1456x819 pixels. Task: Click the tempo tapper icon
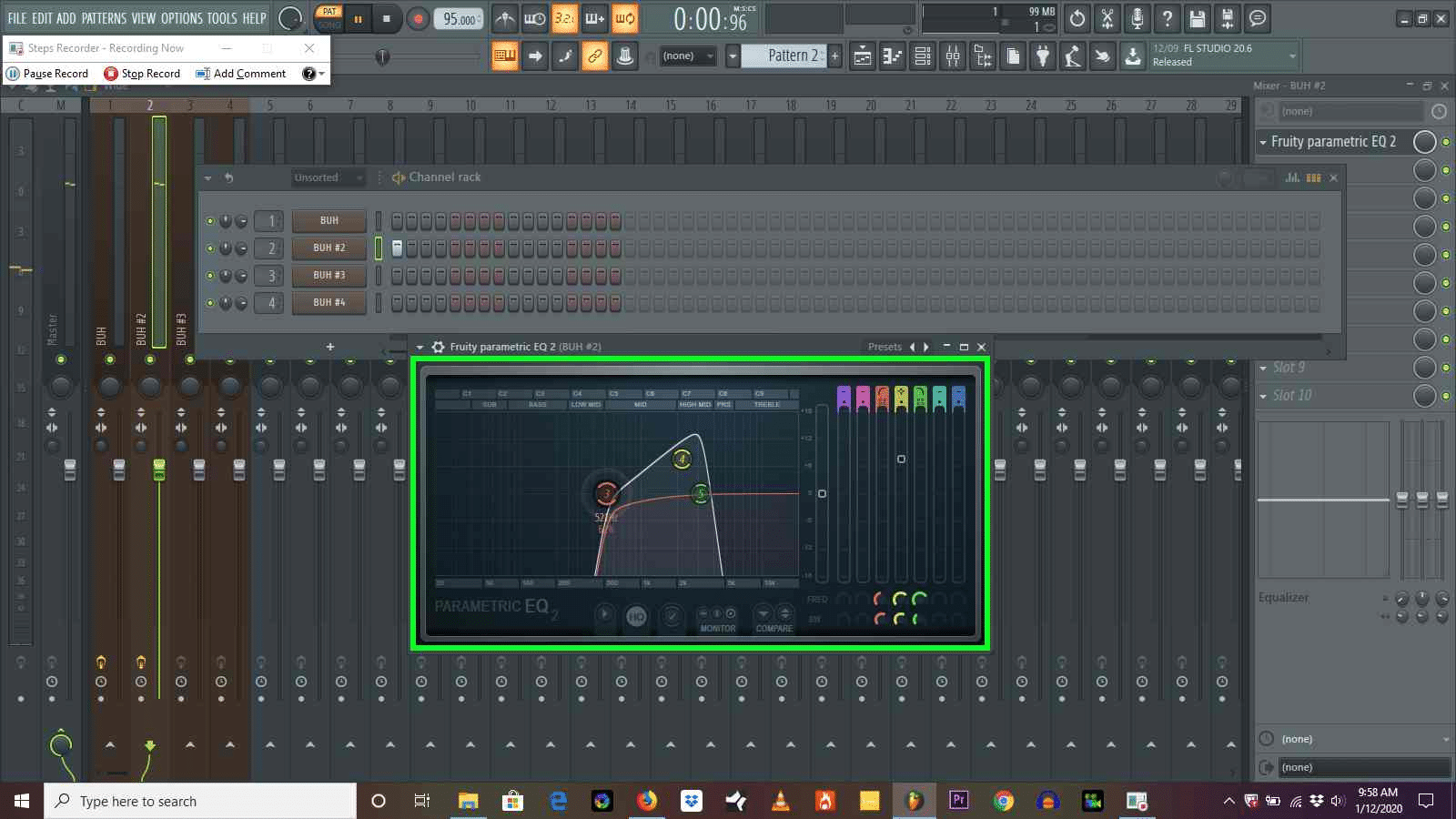(x=1073, y=56)
